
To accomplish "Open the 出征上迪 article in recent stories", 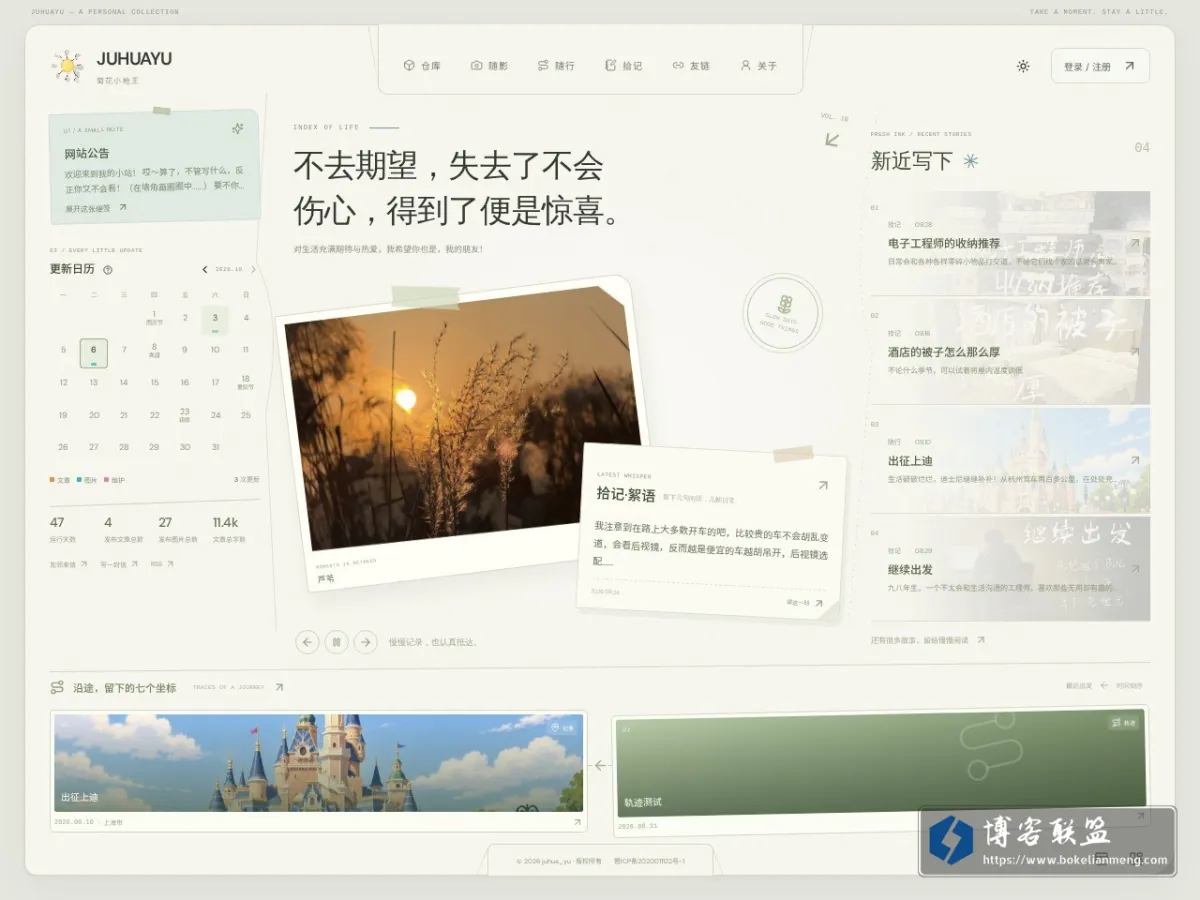I will pos(1010,460).
